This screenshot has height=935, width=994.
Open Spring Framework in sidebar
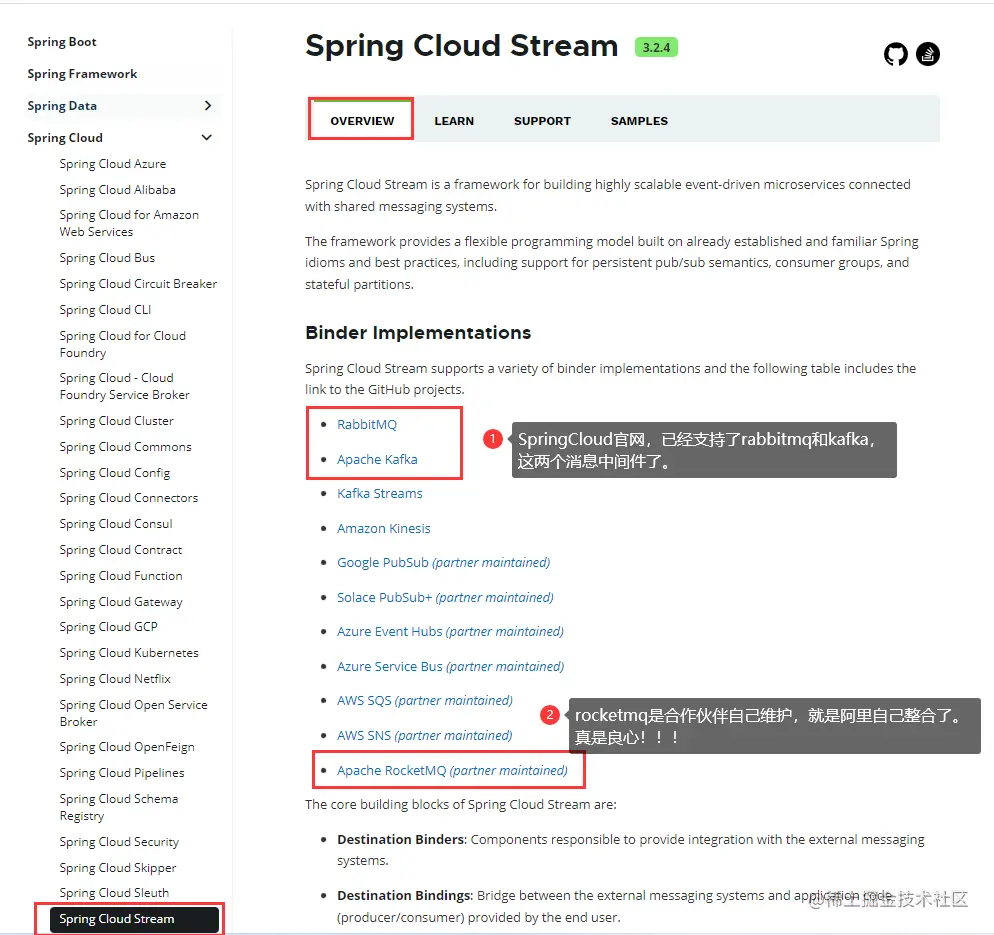coord(82,74)
